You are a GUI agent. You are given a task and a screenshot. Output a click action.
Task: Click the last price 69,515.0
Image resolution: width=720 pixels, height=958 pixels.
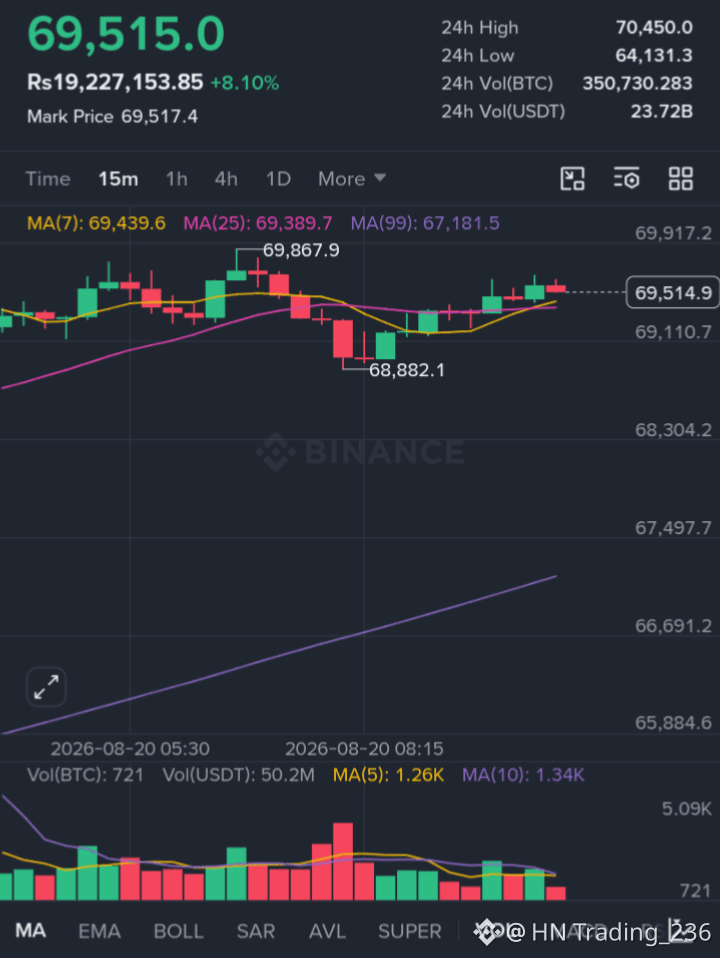click(126, 34)
